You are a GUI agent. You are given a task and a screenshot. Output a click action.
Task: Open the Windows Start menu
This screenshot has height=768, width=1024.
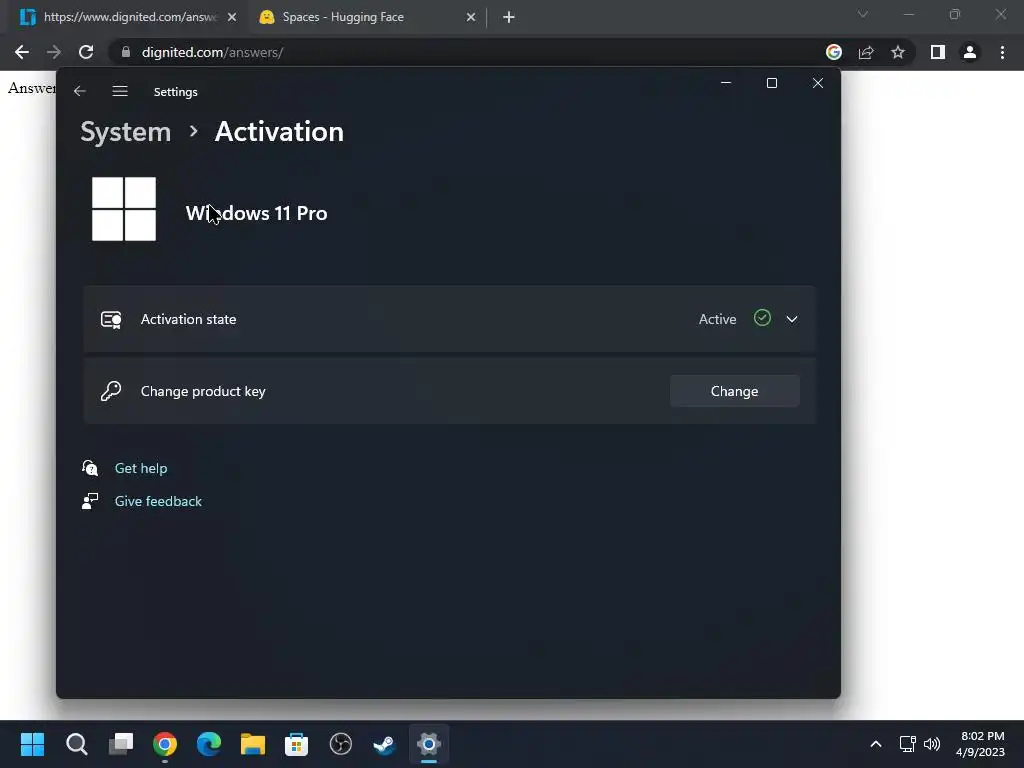[x=32, y=744]
